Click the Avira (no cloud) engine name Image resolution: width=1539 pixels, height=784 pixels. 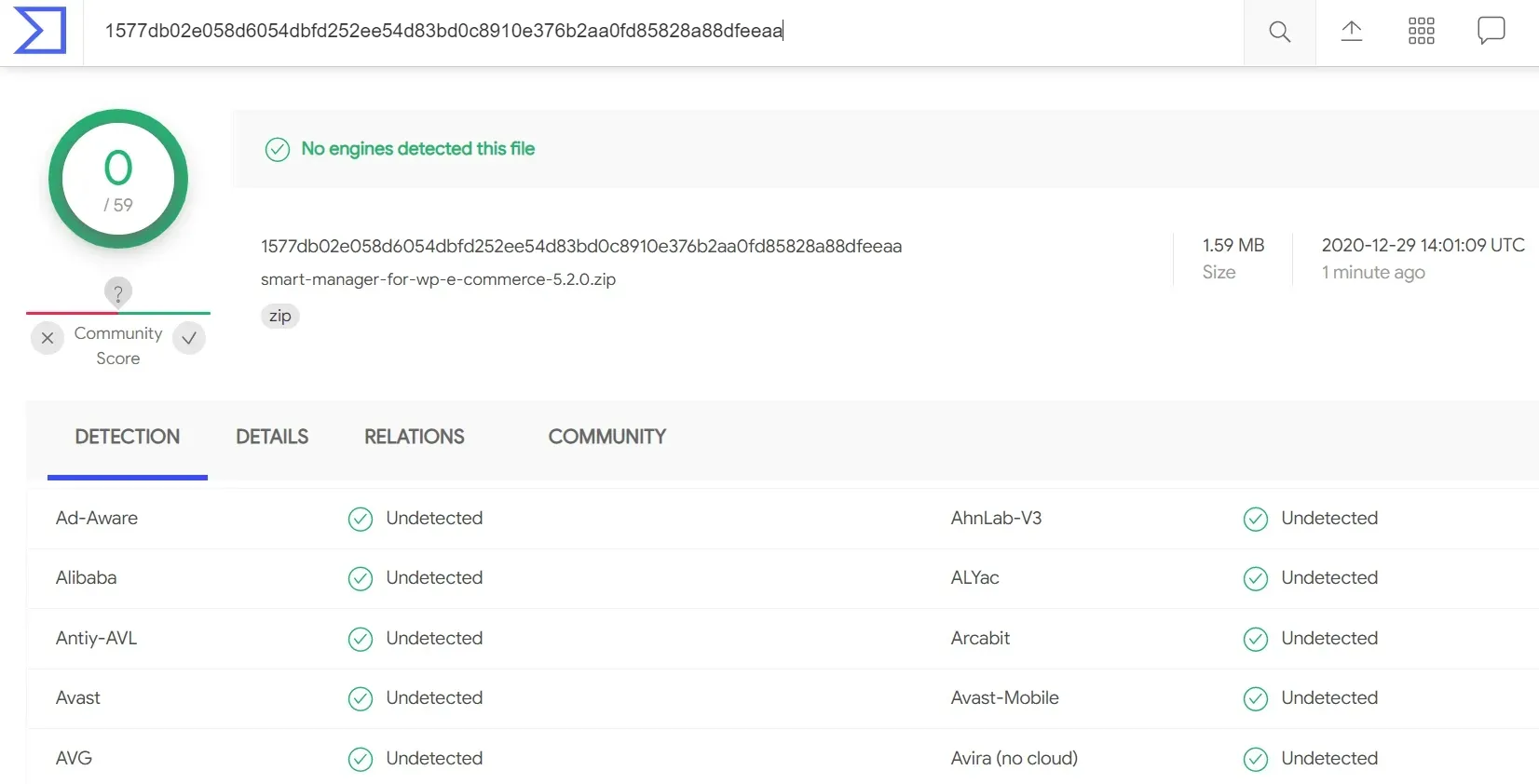click(x=1015, y=758)
